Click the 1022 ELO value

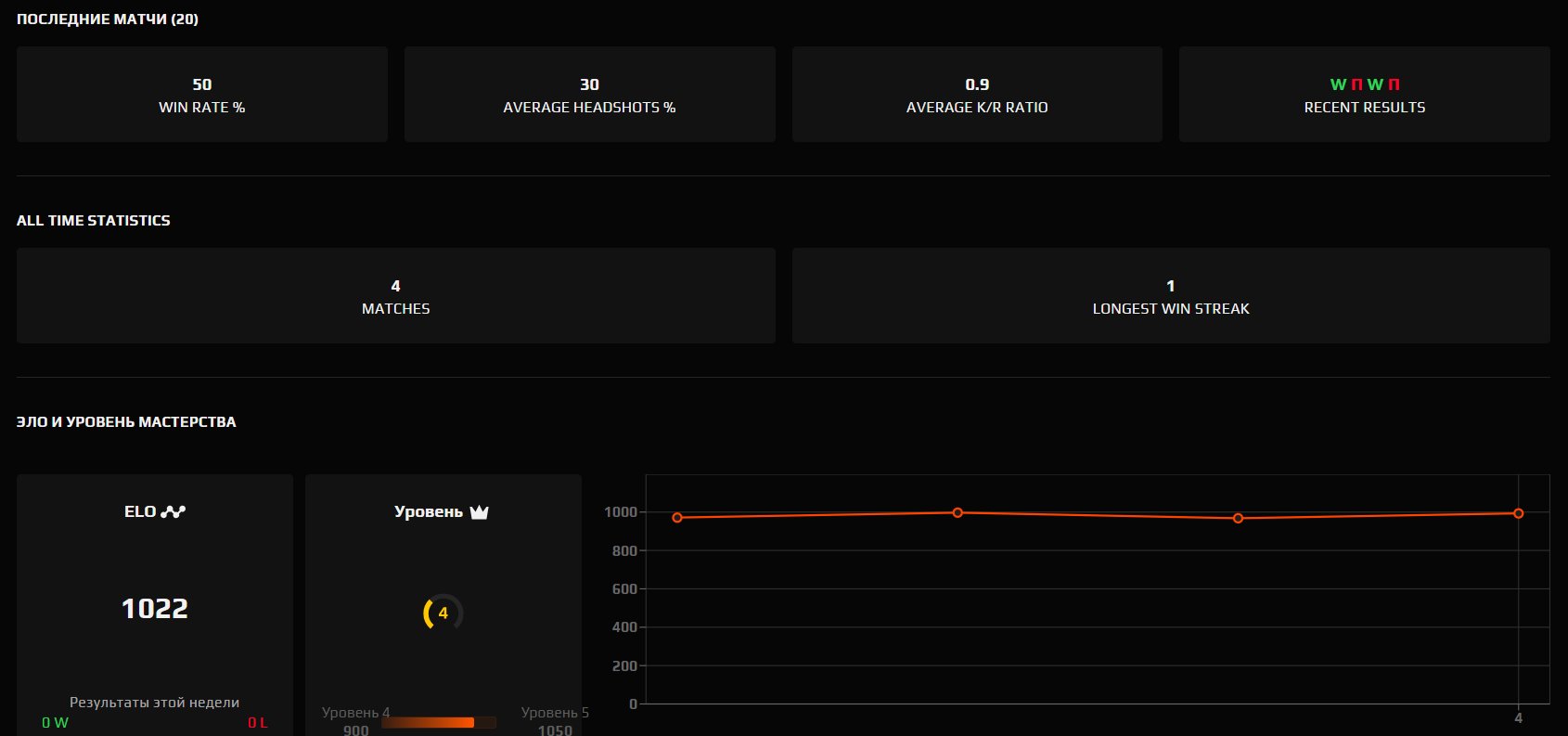tap(155, 609)
